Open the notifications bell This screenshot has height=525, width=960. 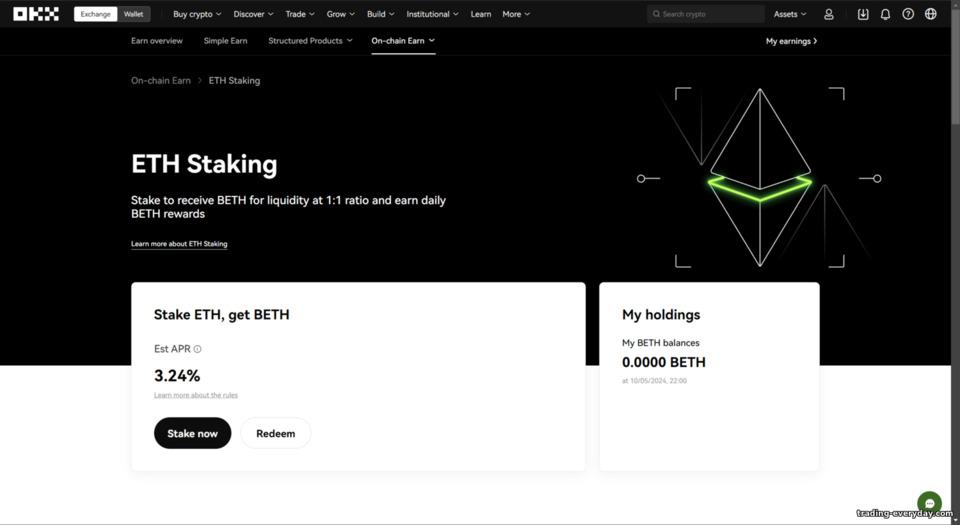pyautogui.click(x=885, y=14)
